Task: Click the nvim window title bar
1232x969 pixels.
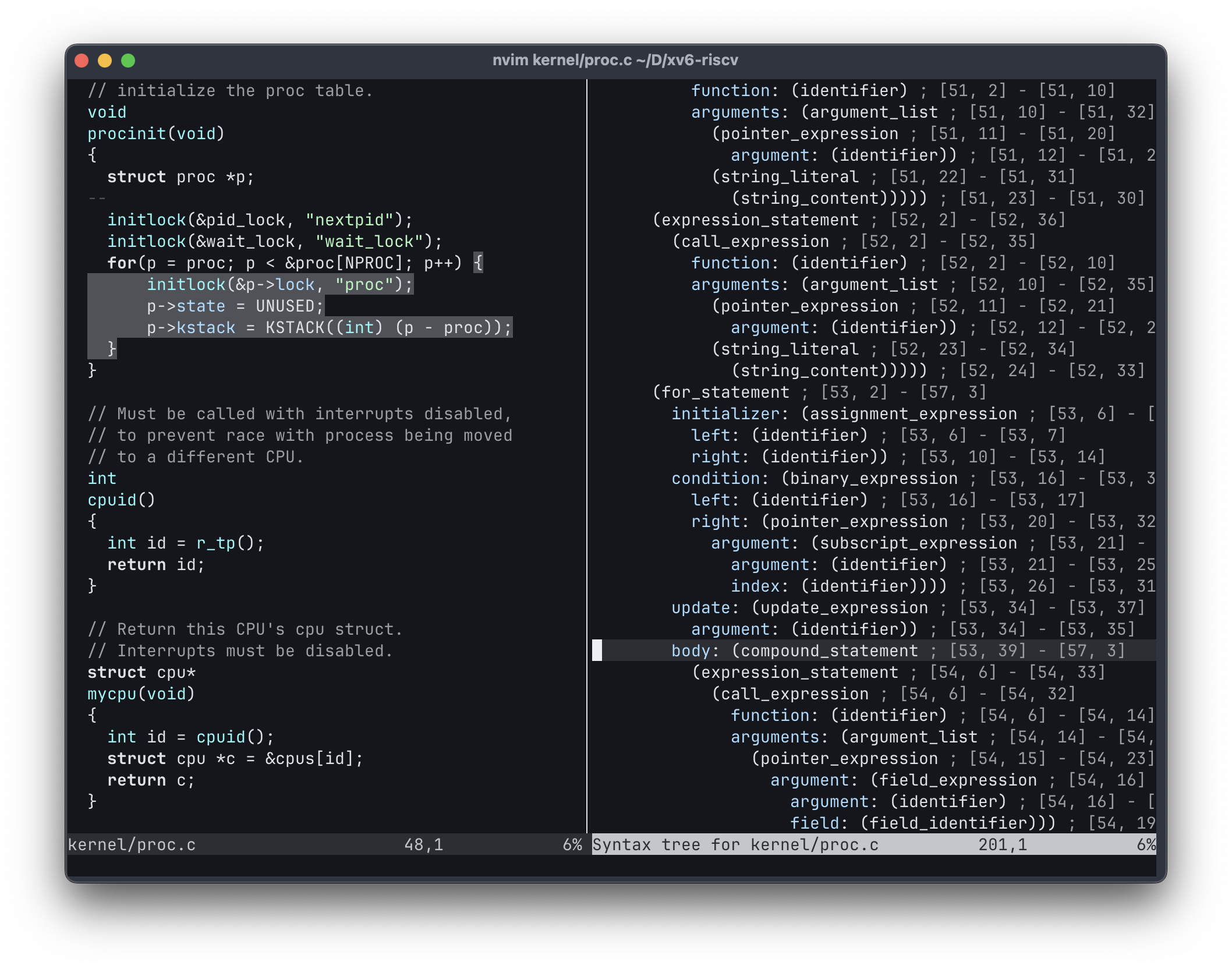Action: [615, 59]
